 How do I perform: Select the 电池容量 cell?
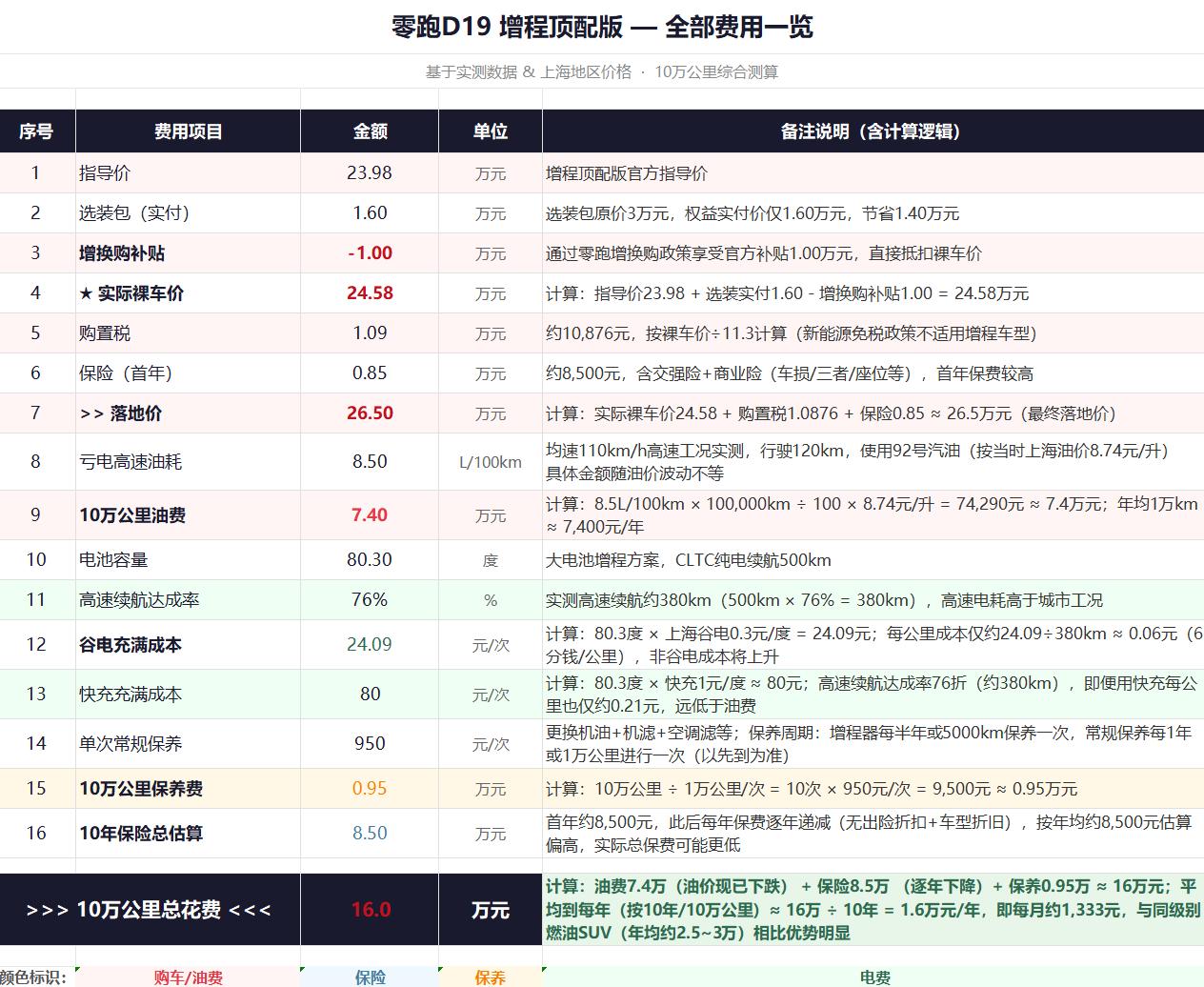tap(188, 560)
